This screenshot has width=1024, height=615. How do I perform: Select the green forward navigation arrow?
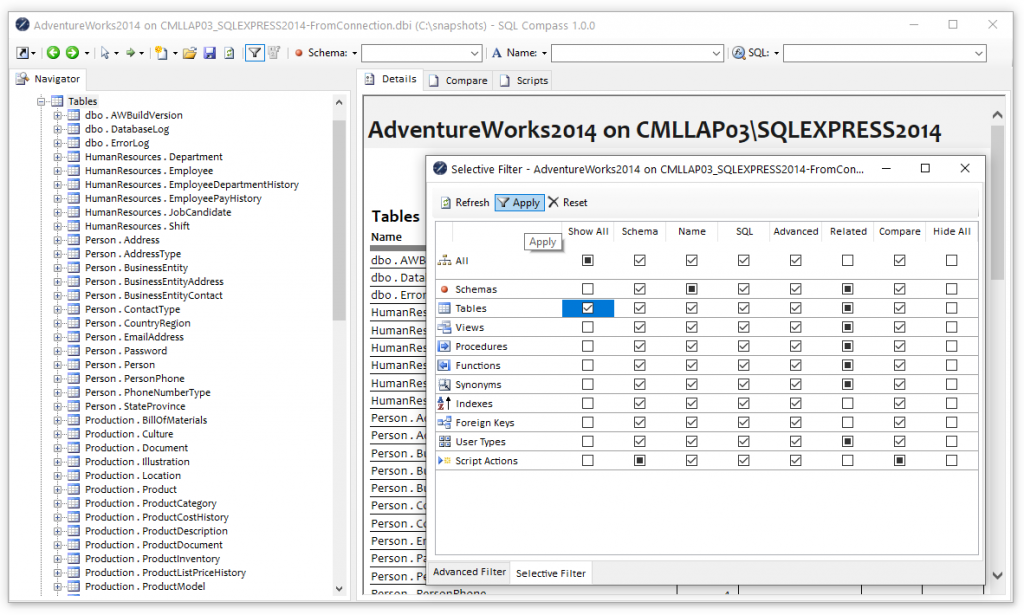click(x=72, y=53)
